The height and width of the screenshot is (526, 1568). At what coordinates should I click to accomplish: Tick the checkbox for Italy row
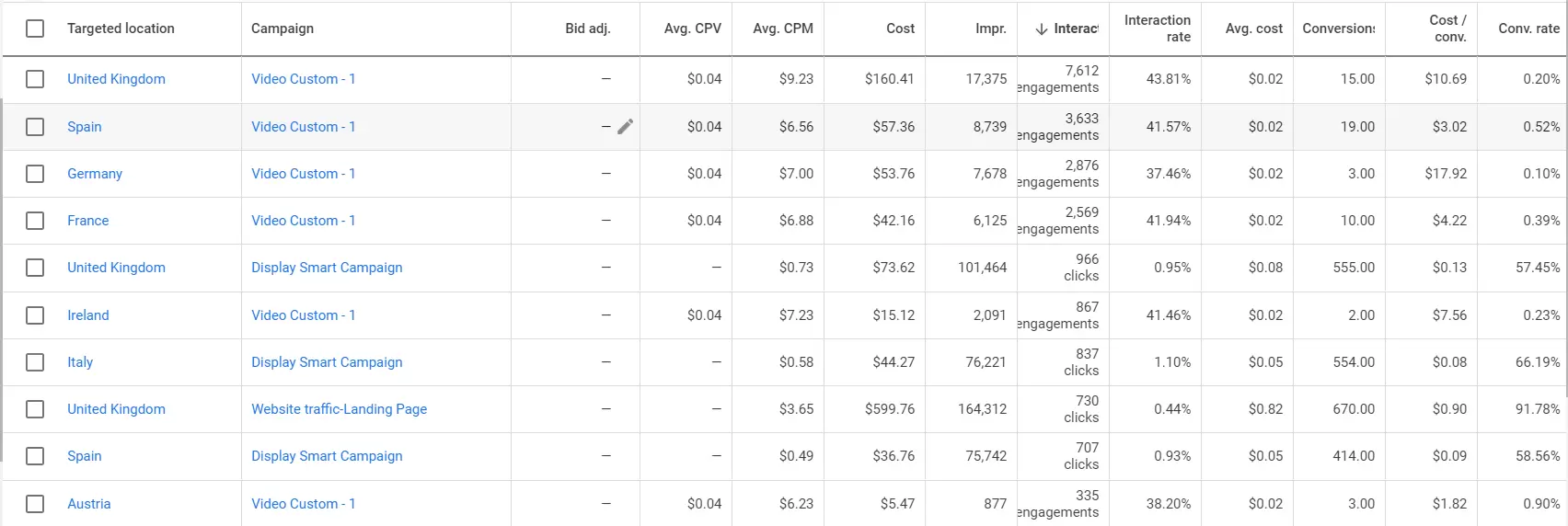[x=35, y=362]
